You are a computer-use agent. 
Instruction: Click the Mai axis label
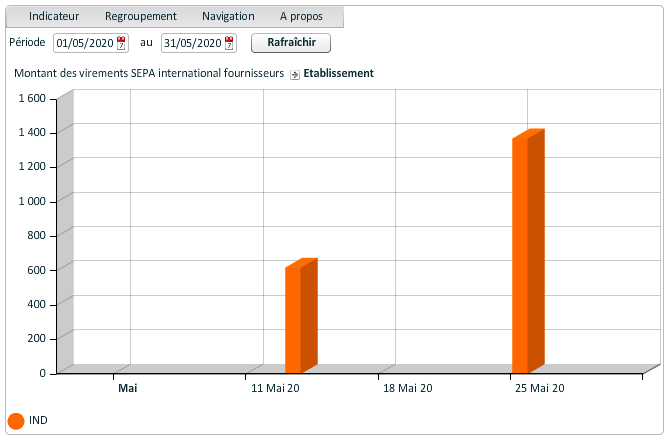(128, 388)
